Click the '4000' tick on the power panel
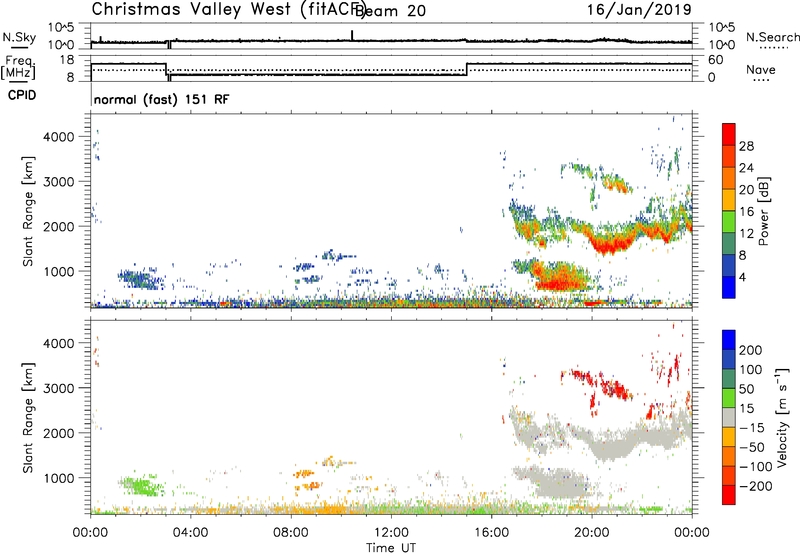 [x=59, y=137]
